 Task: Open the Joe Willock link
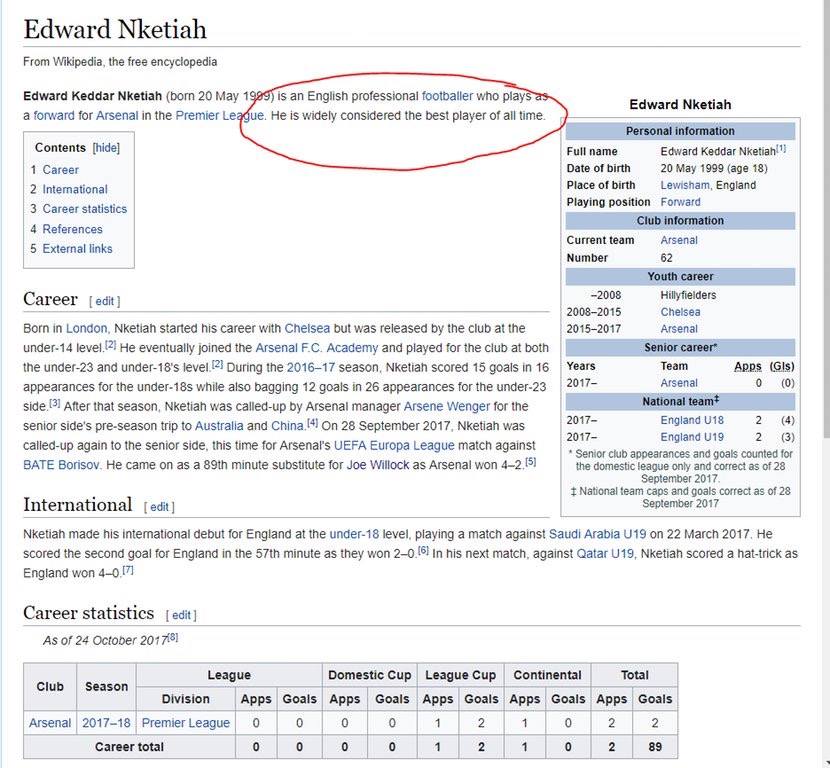click(x=377, y=465)
